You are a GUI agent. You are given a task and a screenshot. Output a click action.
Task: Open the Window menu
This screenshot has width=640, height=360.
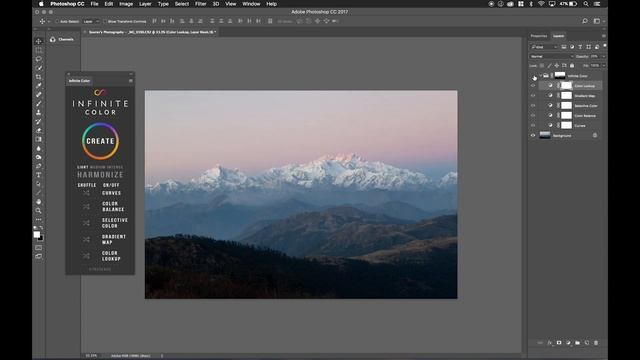251,4
